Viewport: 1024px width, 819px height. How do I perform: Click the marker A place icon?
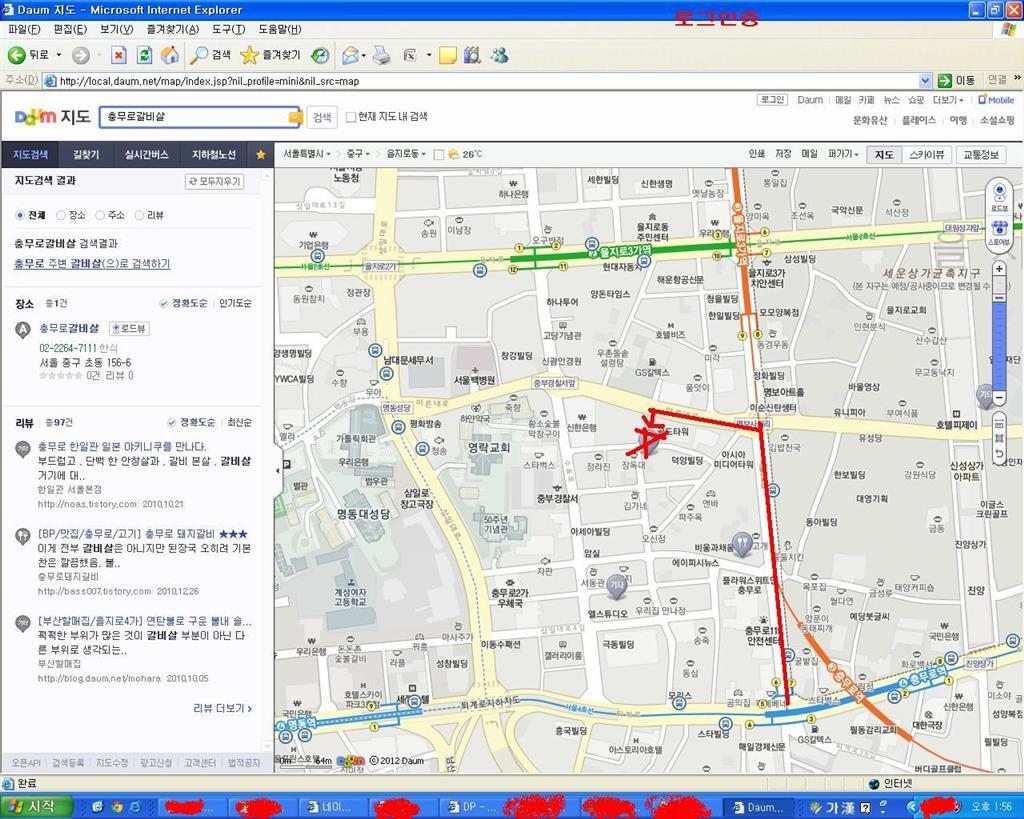(23, 329)
